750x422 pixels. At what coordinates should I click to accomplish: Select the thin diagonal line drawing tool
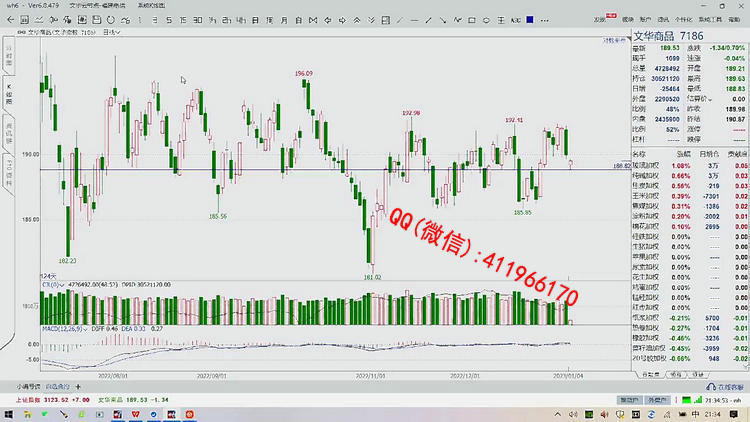click(x=400, y=20)
